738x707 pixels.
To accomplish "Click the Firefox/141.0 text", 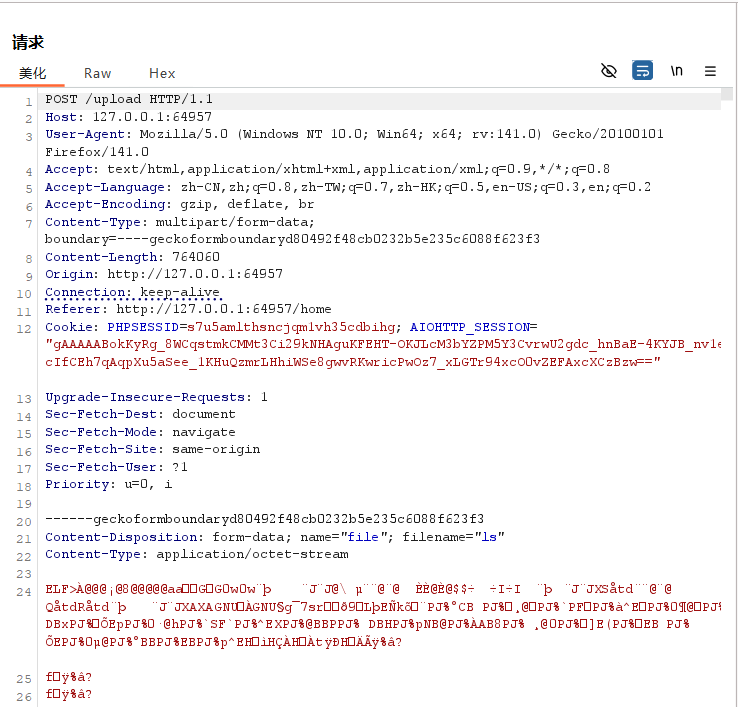I will click(x=97, y=152).
